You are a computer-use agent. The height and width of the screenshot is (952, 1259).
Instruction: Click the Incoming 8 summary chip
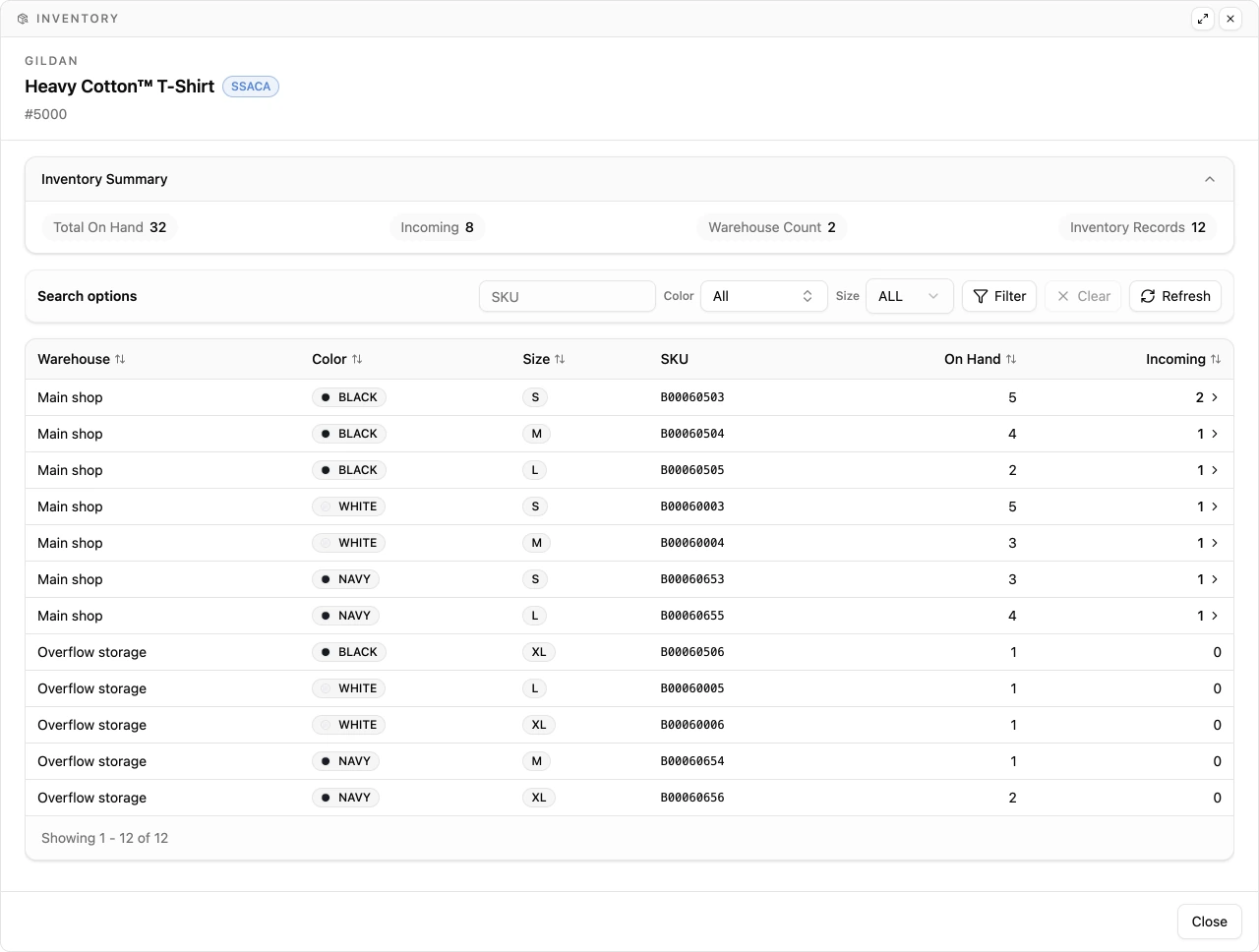pyautogui.click(x=438, y=227)
